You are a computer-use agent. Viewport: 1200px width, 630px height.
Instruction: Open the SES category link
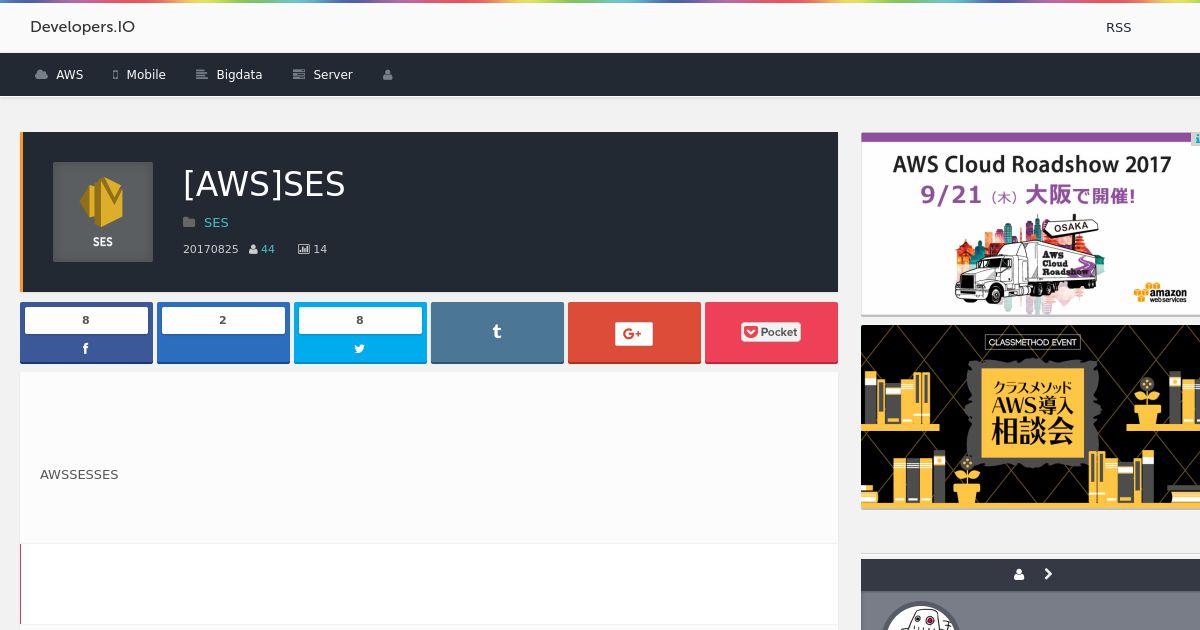coord(216,223)
